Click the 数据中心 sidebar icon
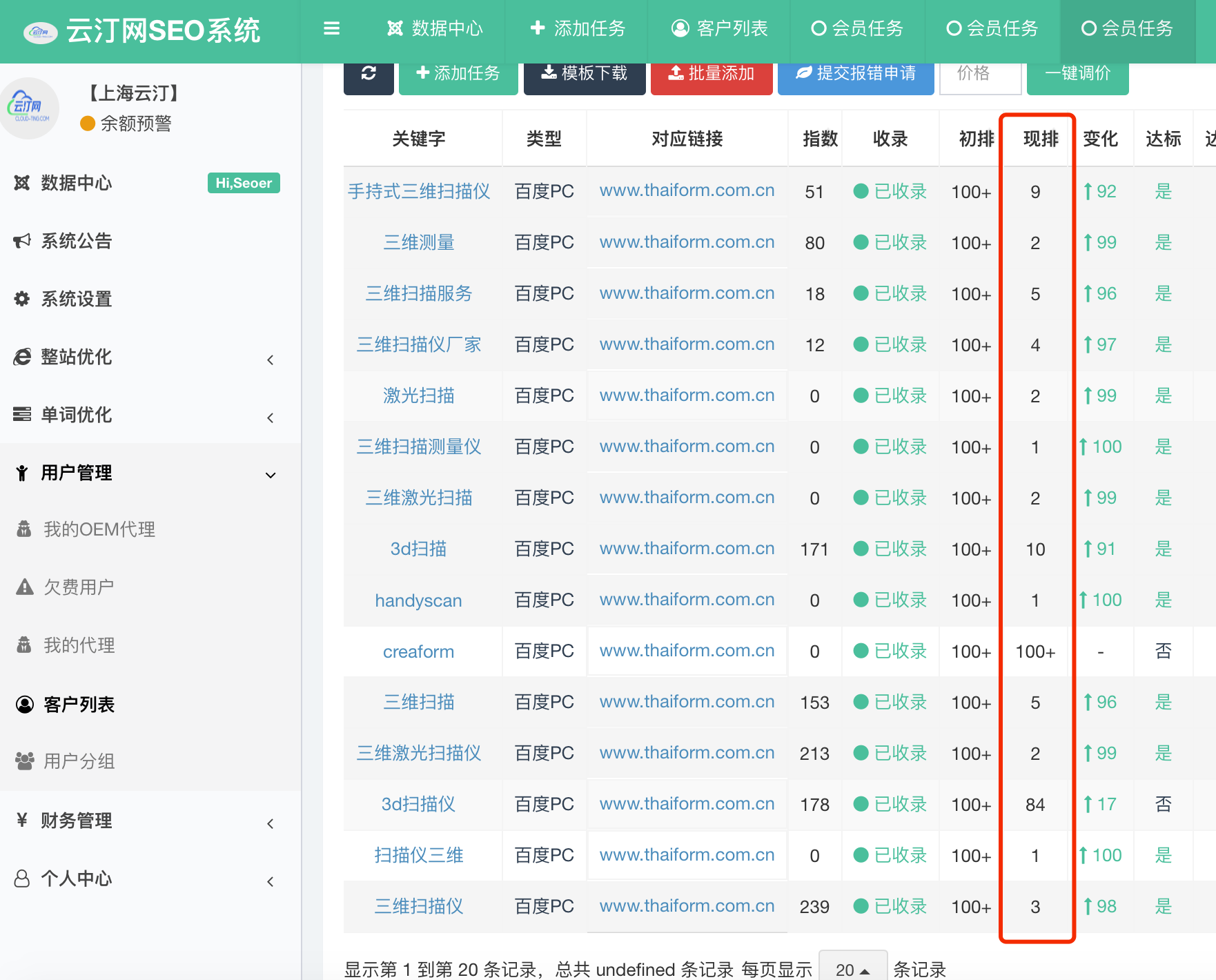This screenshot has width=1216, height=980. [22, 183]
